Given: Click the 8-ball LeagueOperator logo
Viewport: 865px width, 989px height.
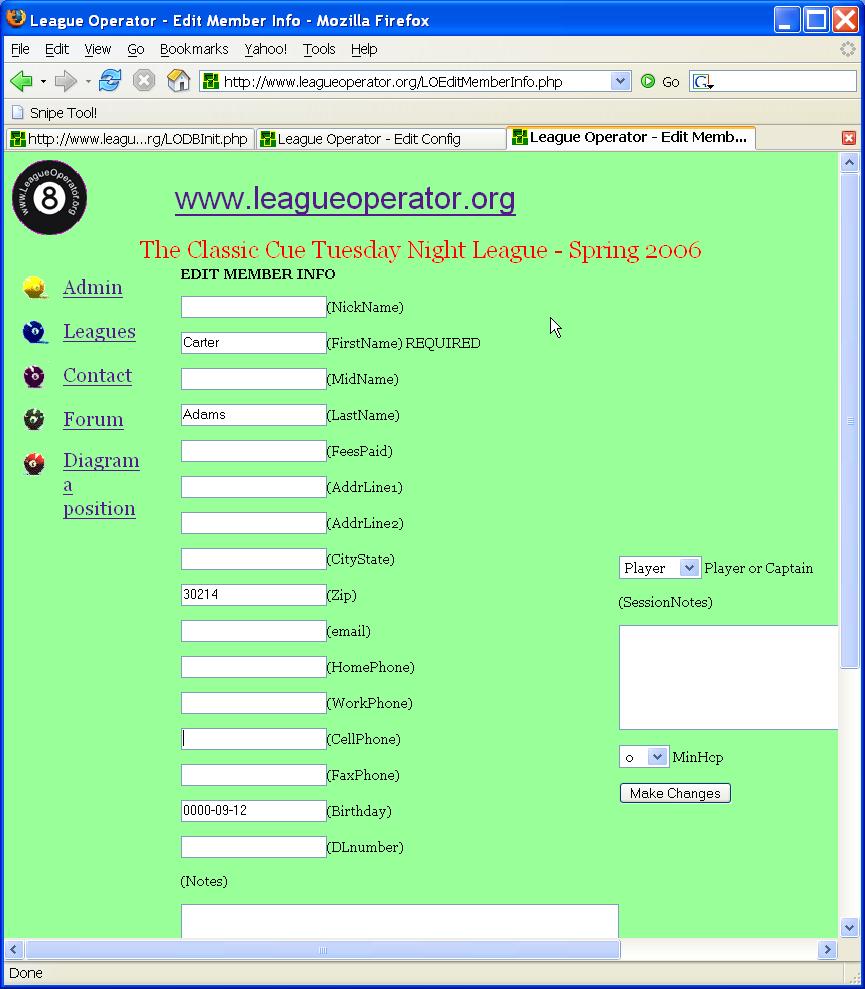Looking at the screenshot, I should click(49, 198).
